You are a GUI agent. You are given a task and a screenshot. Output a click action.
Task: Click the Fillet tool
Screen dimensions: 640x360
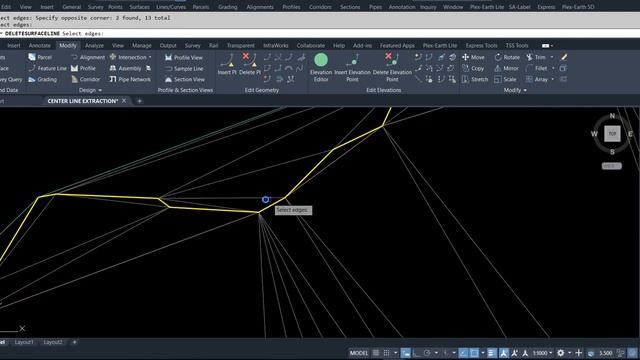click(x=536, y=68)
